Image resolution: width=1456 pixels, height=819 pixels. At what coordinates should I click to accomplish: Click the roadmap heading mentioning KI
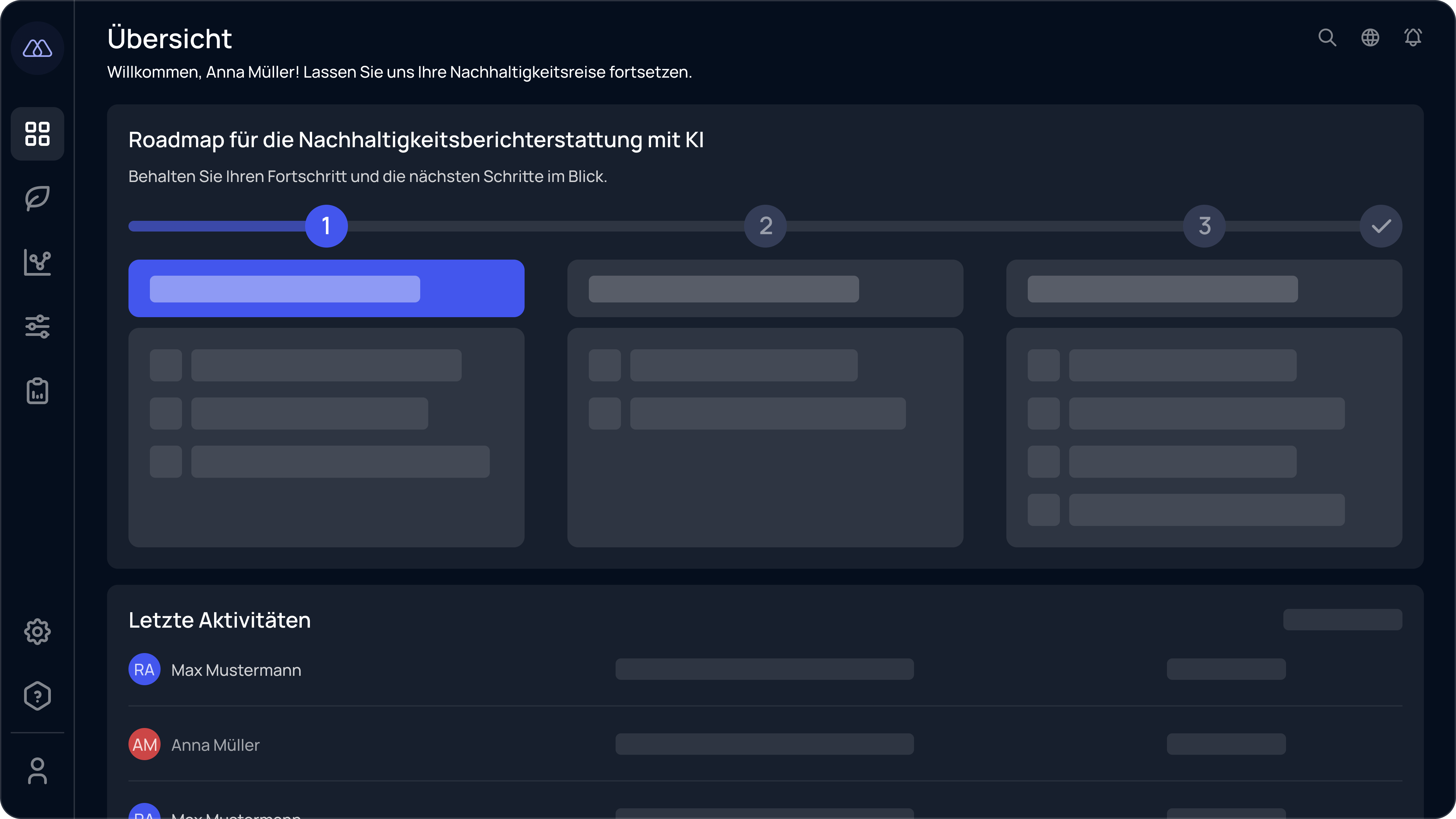416,140
